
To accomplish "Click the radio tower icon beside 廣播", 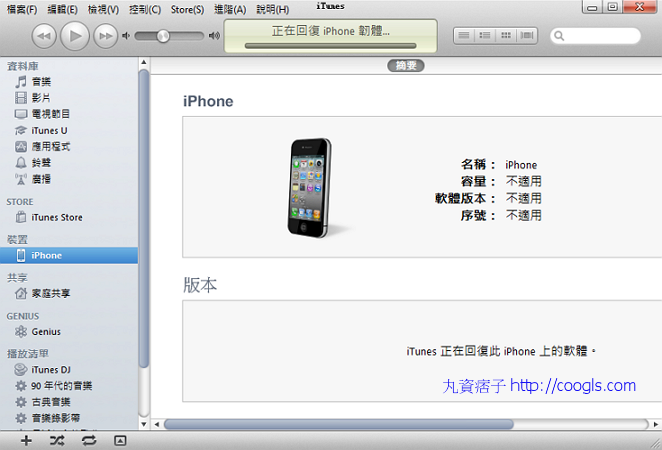I will [21, 179].
